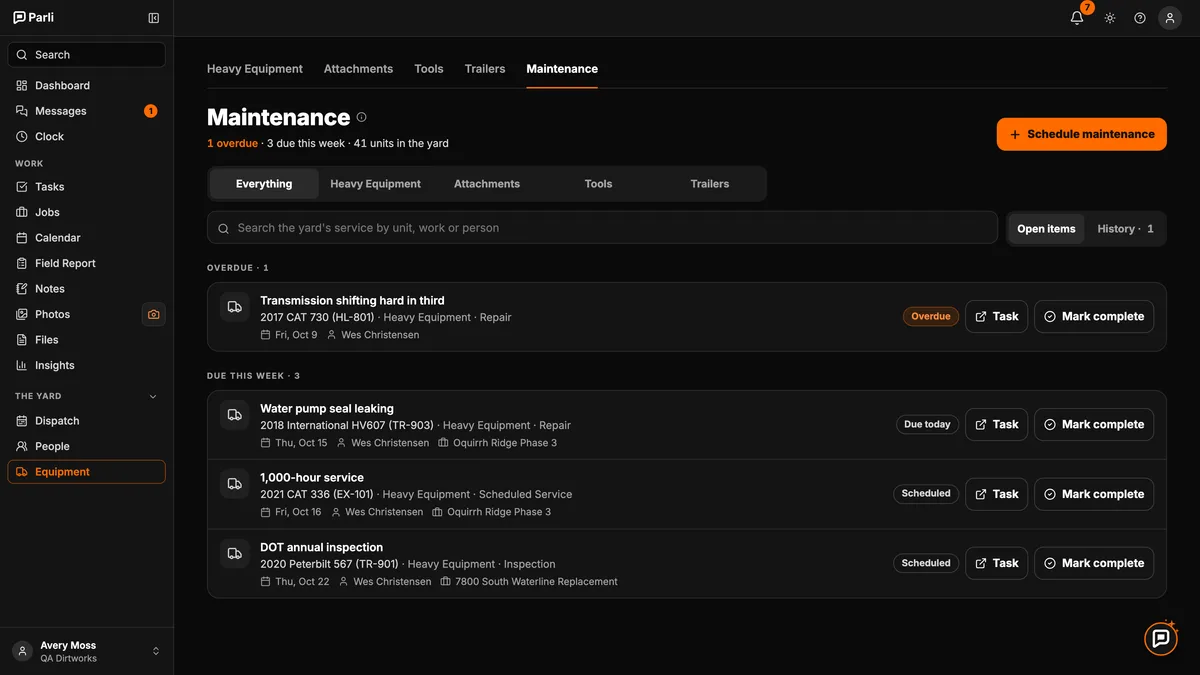Click 'Transmission shifting hard in third' title

(x=352, y=300)
